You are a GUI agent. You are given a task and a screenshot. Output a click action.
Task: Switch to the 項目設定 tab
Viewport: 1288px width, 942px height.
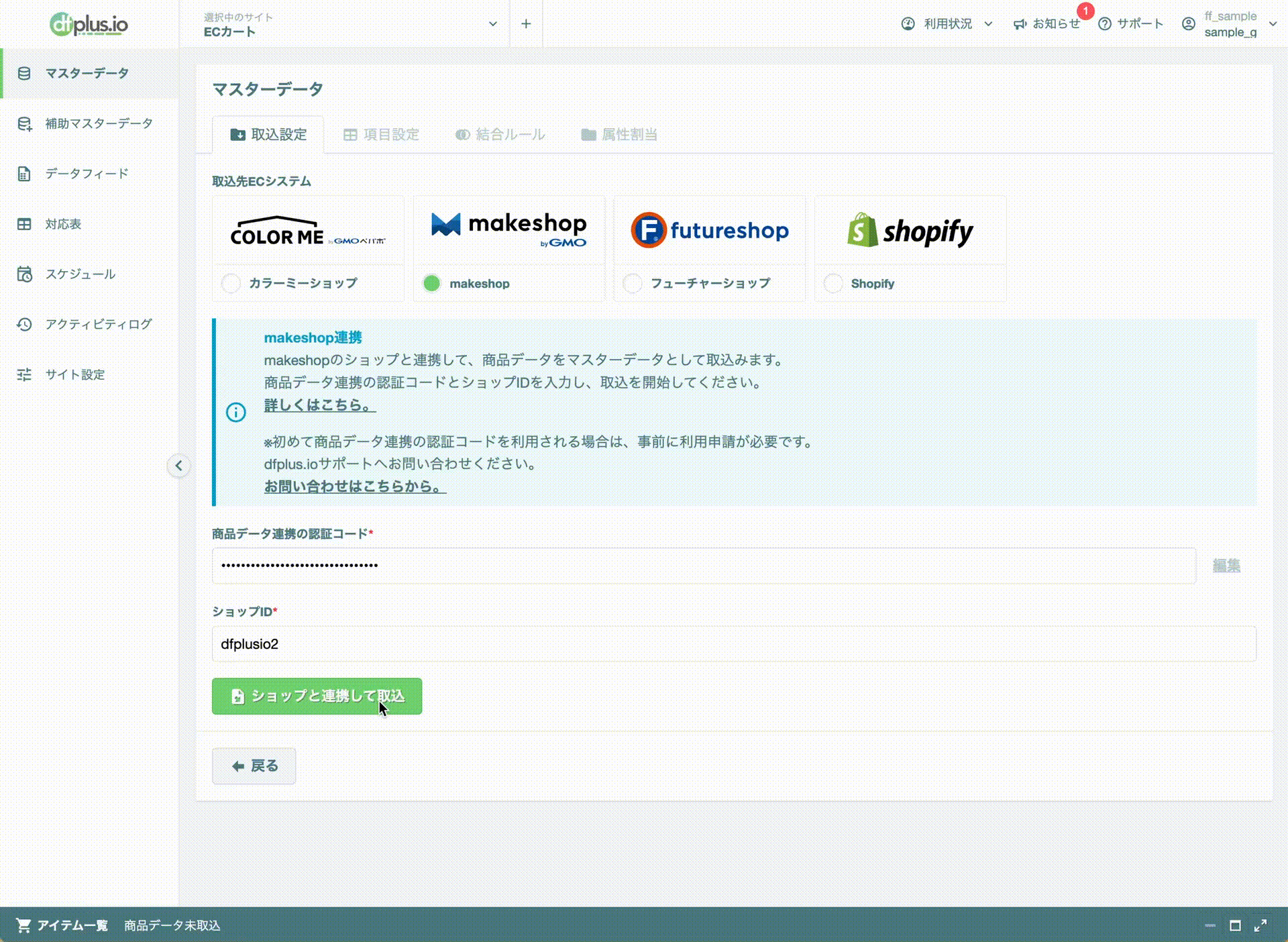(x=381, y=135)
